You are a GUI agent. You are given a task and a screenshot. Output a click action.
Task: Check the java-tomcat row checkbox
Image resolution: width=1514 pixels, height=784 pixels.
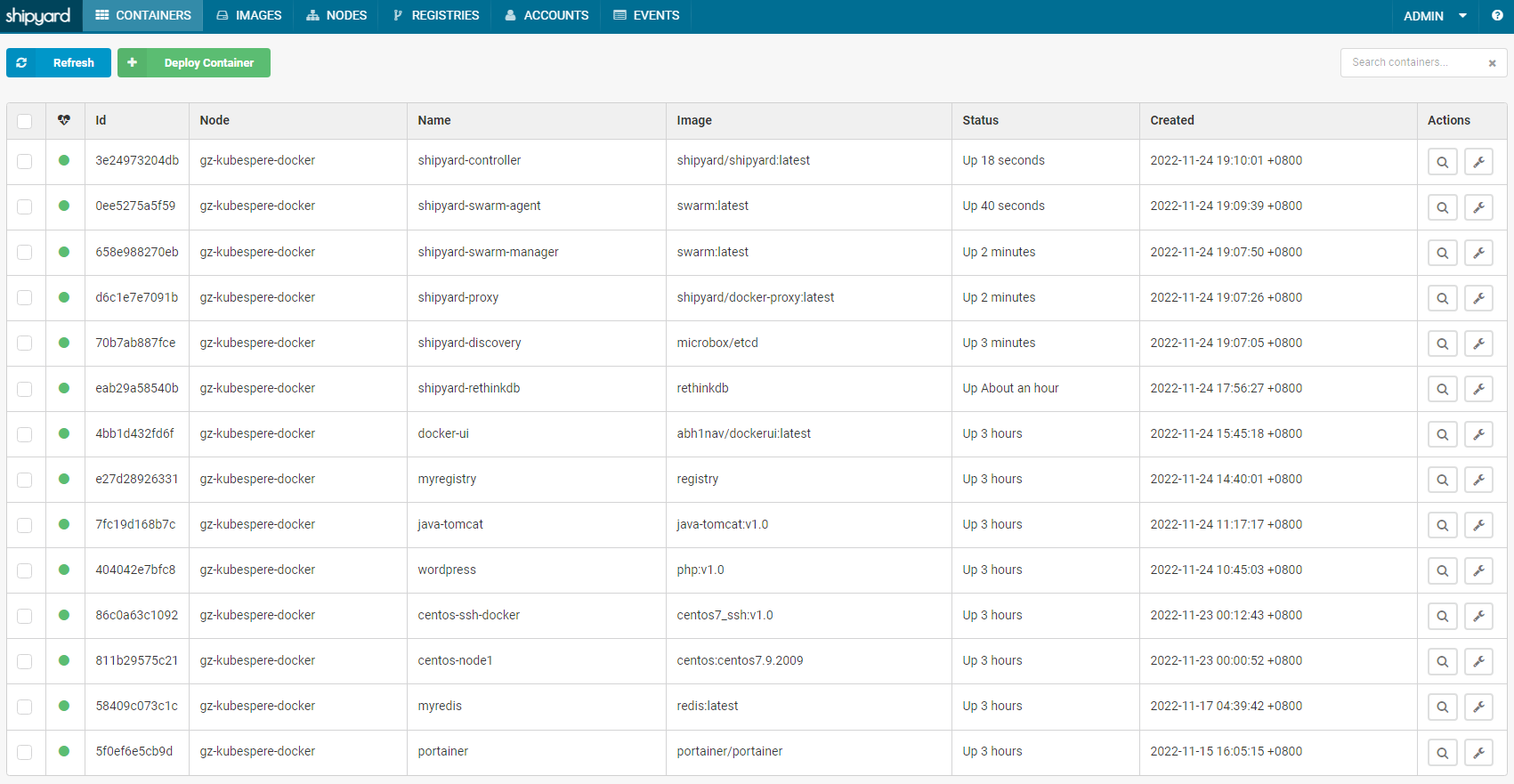click(x=25, y=525)
